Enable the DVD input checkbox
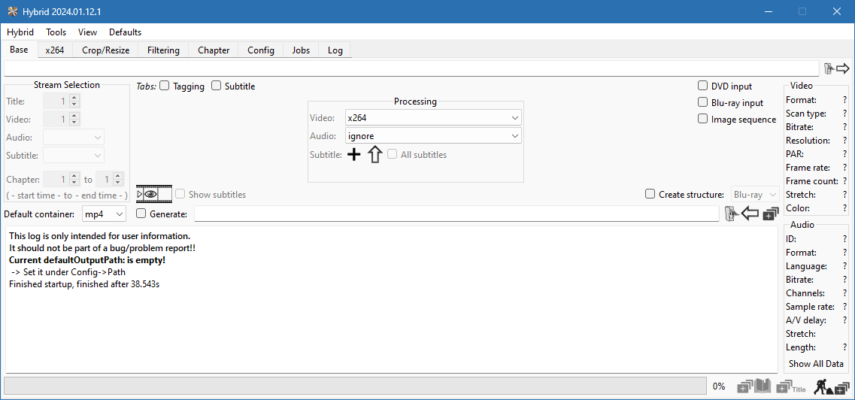Screen dimensions: 855x400 tap(703, 87)
